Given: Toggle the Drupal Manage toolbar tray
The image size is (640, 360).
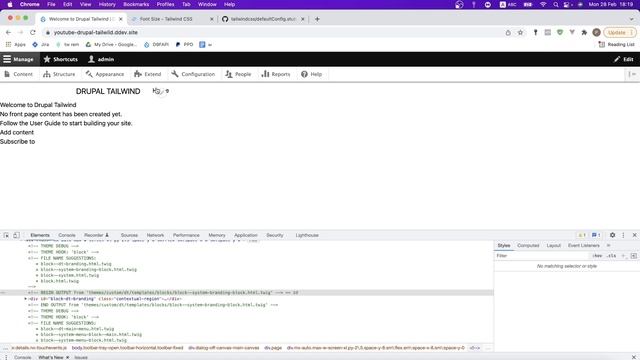Looking at the screenshot, I should click(18, 59).
